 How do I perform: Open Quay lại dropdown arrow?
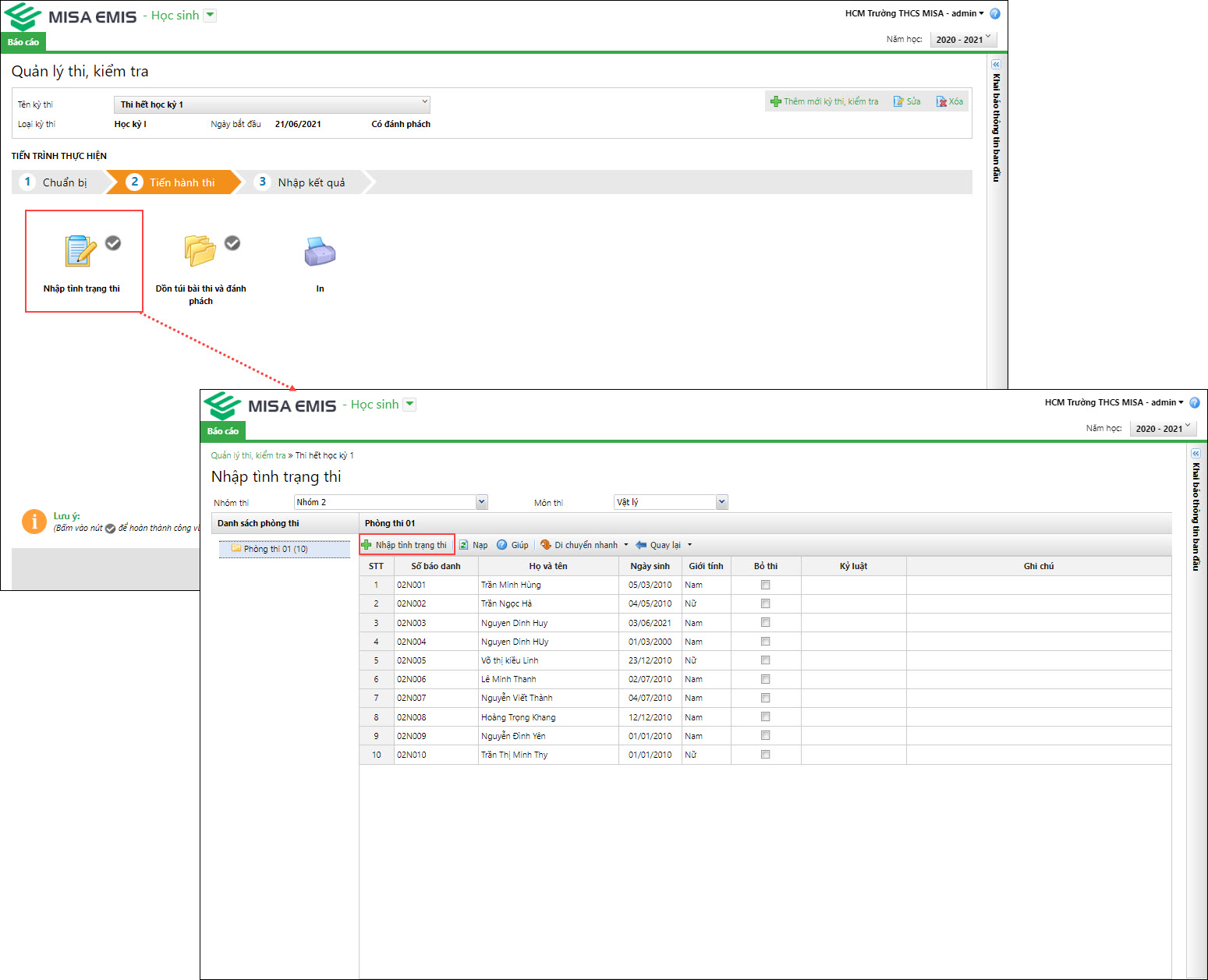(689, 545)
